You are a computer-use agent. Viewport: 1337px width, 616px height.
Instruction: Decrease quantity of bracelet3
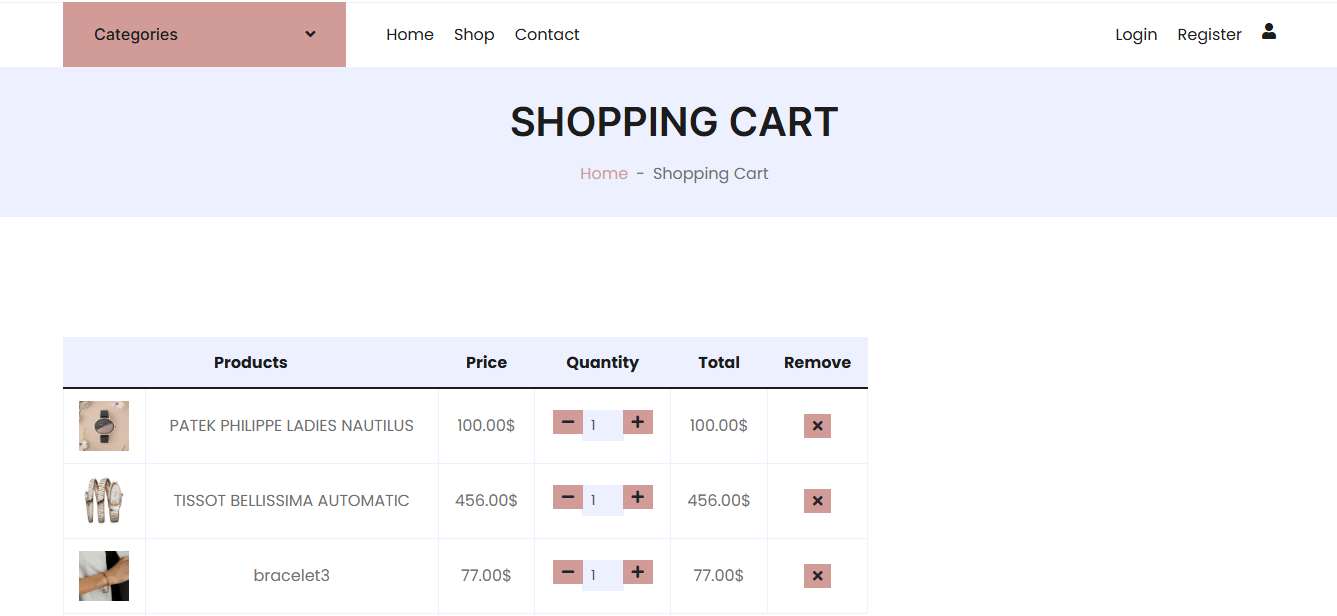pos(568,572)
